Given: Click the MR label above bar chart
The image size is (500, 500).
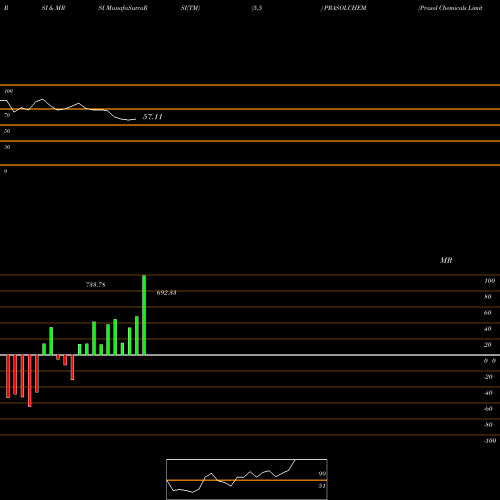Looking at the screenshot, I should point(446,260).
